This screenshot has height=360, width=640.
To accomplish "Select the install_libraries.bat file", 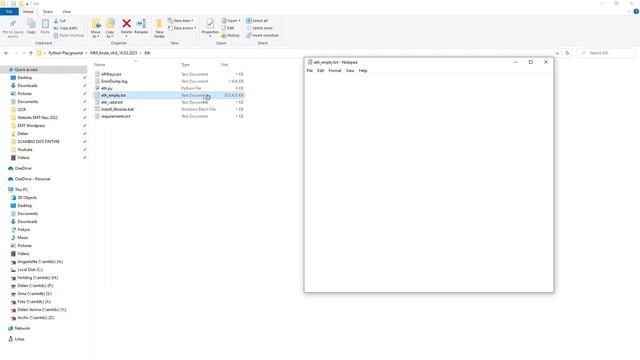I will pyautogui.click(x=117, y=109).
